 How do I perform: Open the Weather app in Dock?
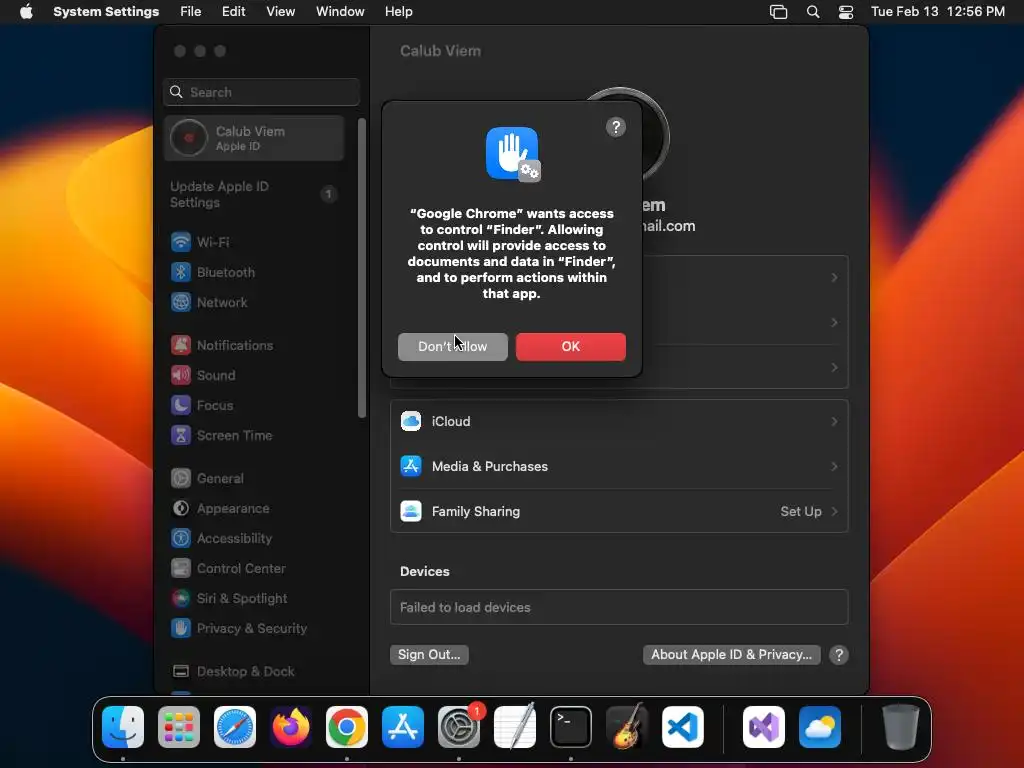click(820, 727)
